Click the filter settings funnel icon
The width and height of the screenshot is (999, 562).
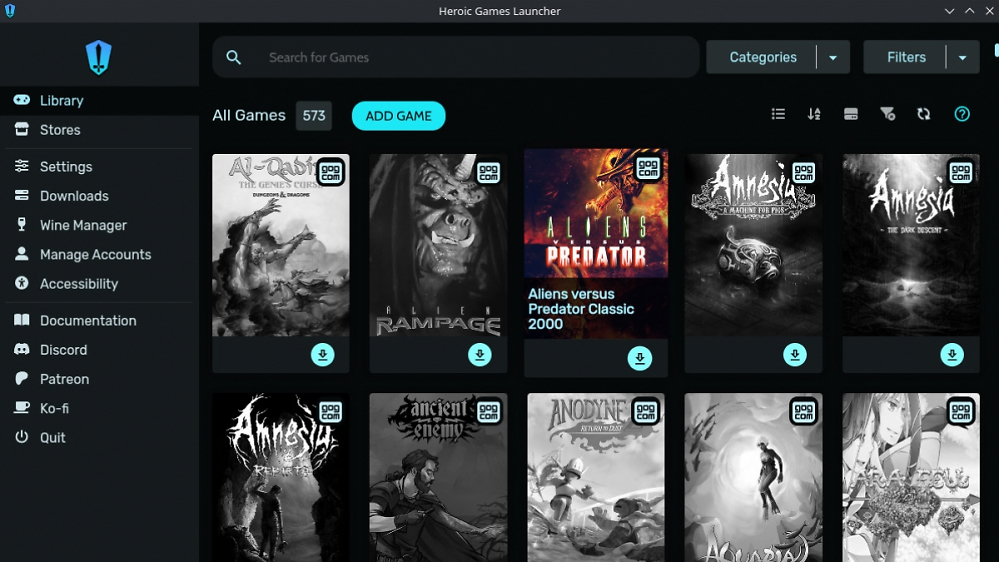[x=888, y=114]
